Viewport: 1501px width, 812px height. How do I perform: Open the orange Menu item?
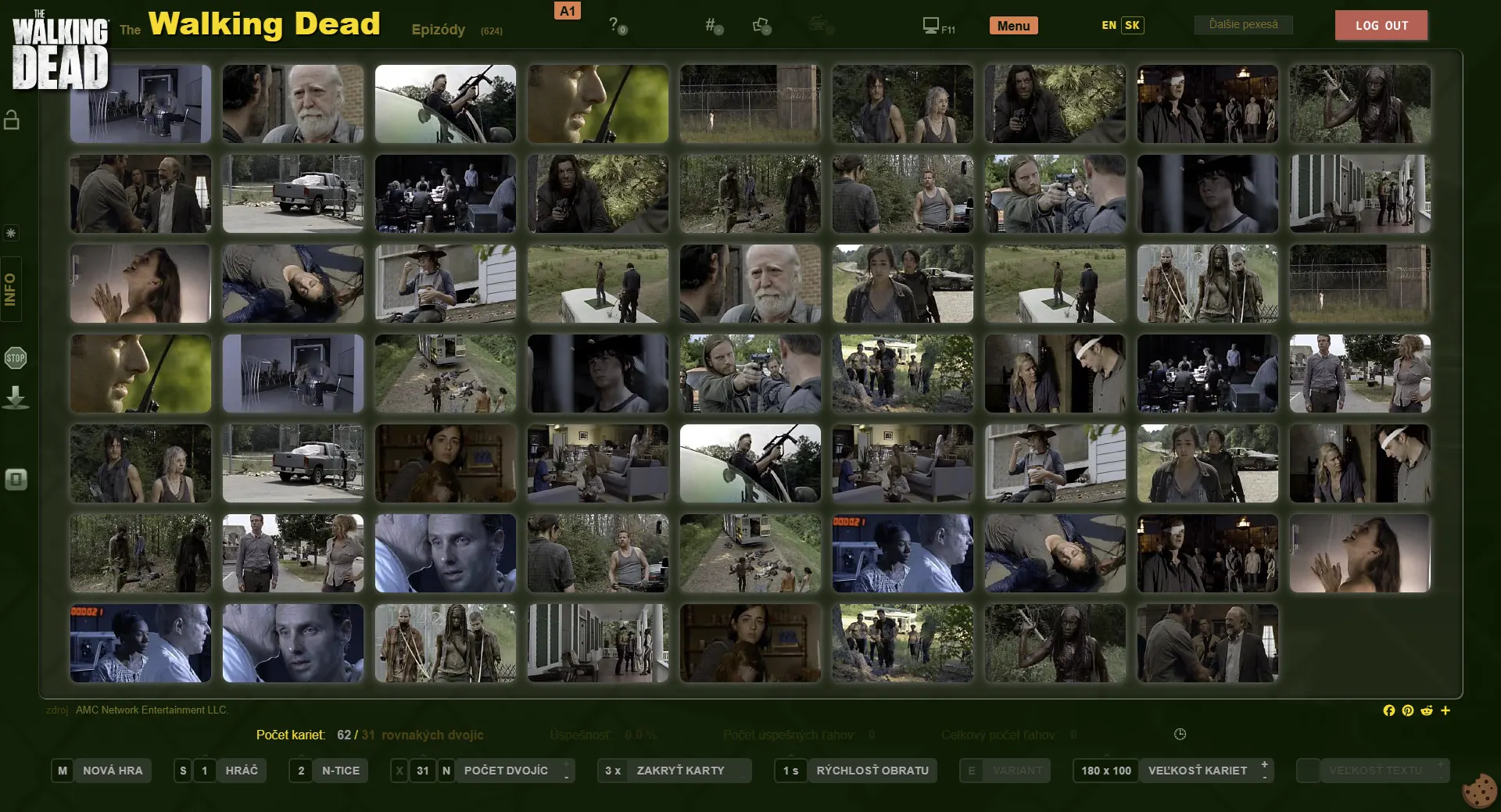[1013, 26]
